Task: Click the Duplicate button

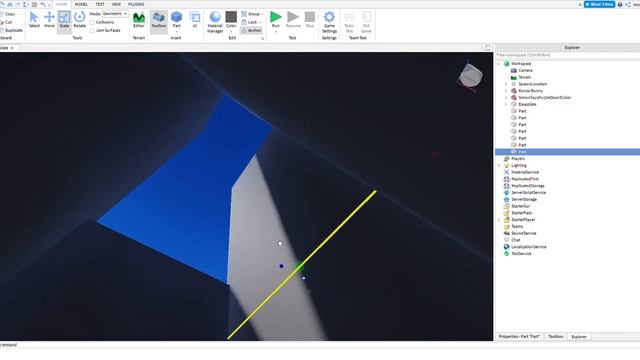Action: click(x=11, y=30)
